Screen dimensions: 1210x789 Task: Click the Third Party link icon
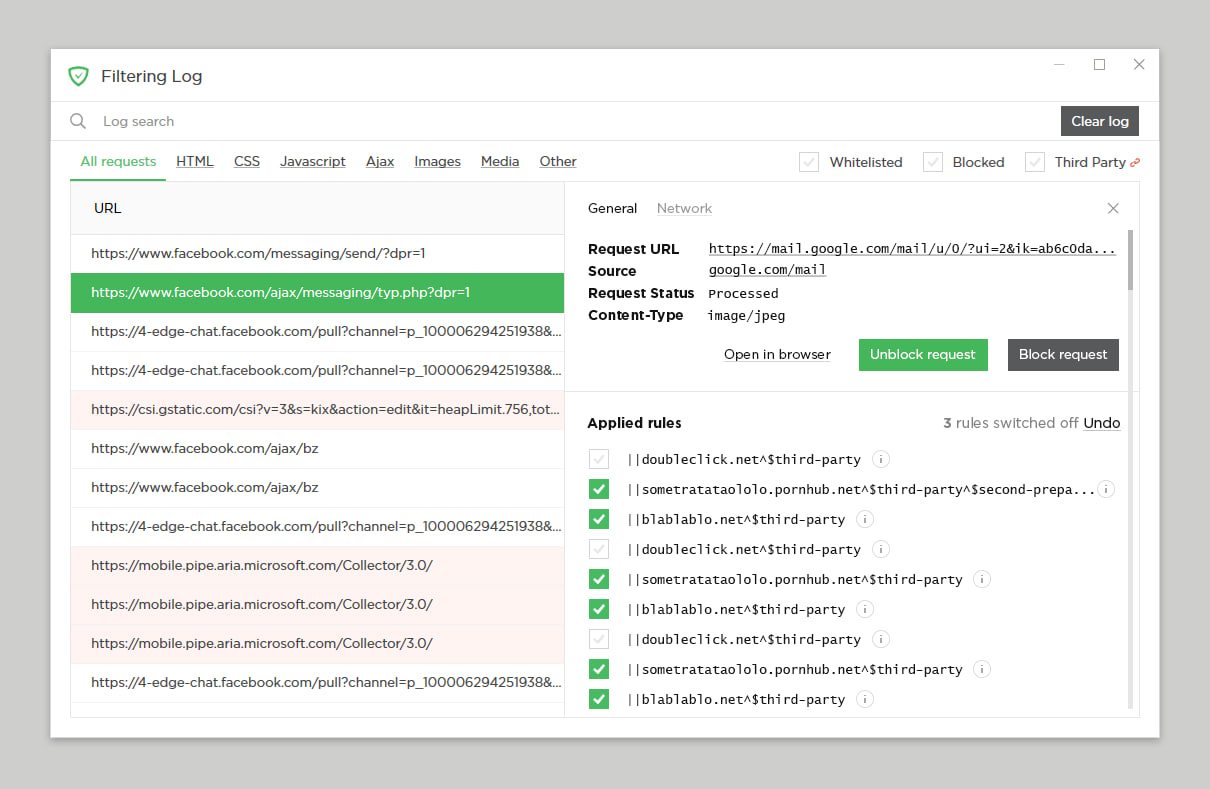pos(1135,162)
